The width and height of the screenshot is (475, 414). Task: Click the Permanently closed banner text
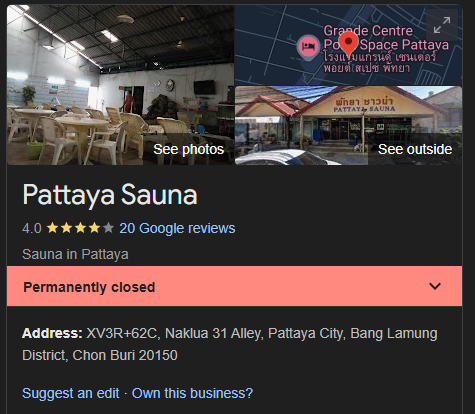pos(89,287)
